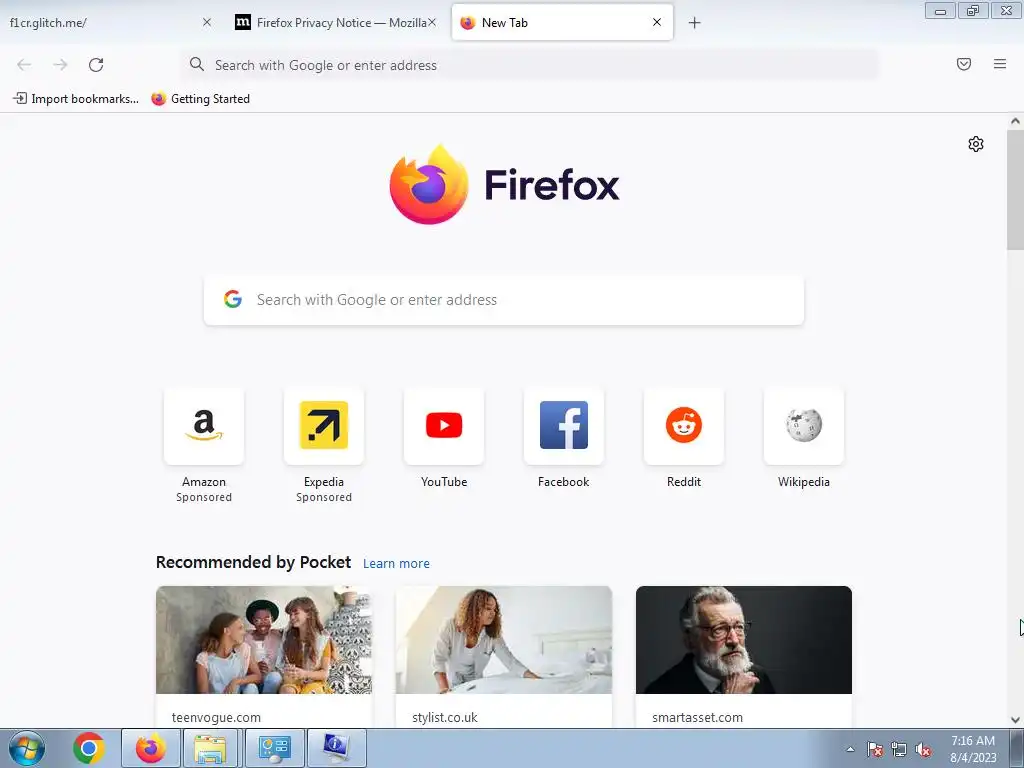1024x768 pixels.
Task: Focus the center Google search box
Action: [x=504, y=300]
